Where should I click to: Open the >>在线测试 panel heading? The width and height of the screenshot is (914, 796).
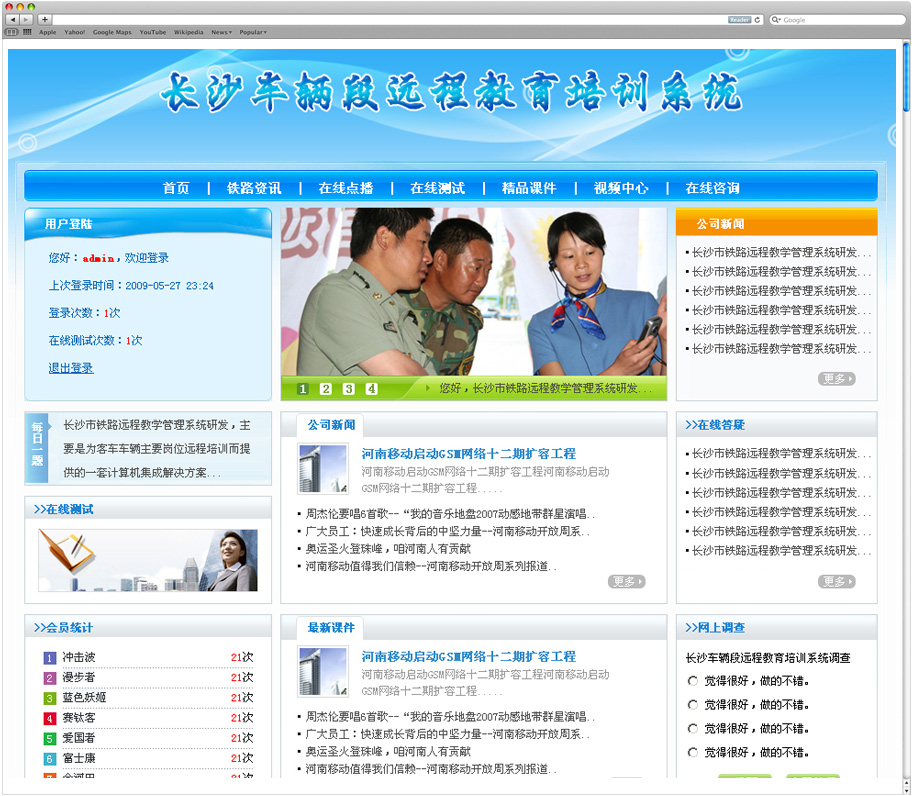click(x=64, y=509)
